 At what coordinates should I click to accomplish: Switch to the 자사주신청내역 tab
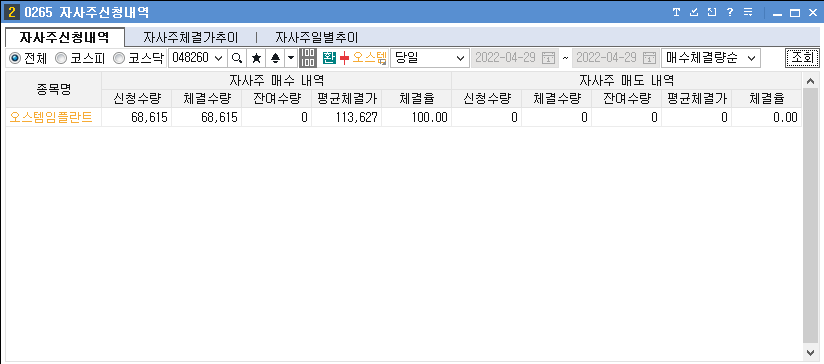(65, 37)
